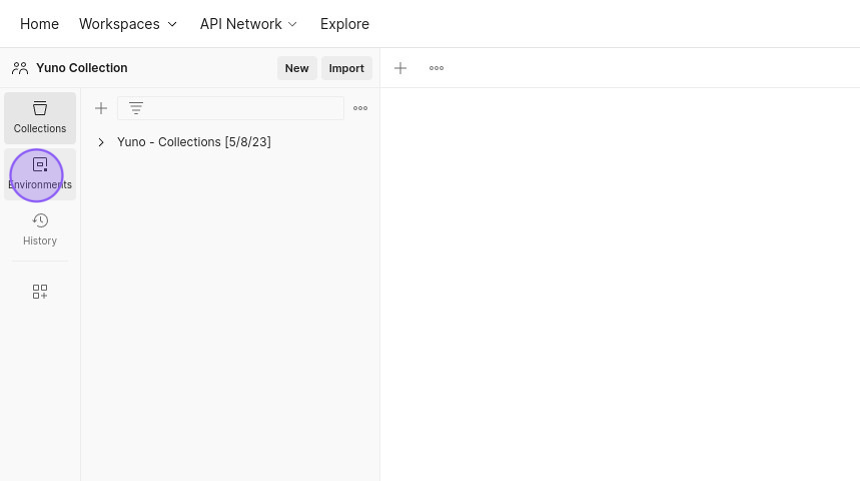Open Explore in the top navigation
This screenshot has height=481, width=860.
pyautogui.click(x=344, y=24)
